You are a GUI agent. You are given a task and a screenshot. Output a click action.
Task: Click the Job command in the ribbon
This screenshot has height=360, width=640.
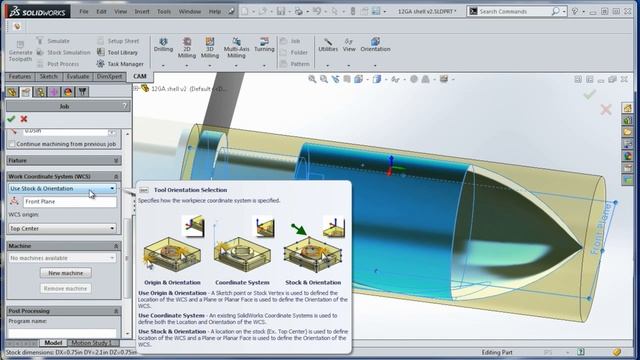[291, 41]
